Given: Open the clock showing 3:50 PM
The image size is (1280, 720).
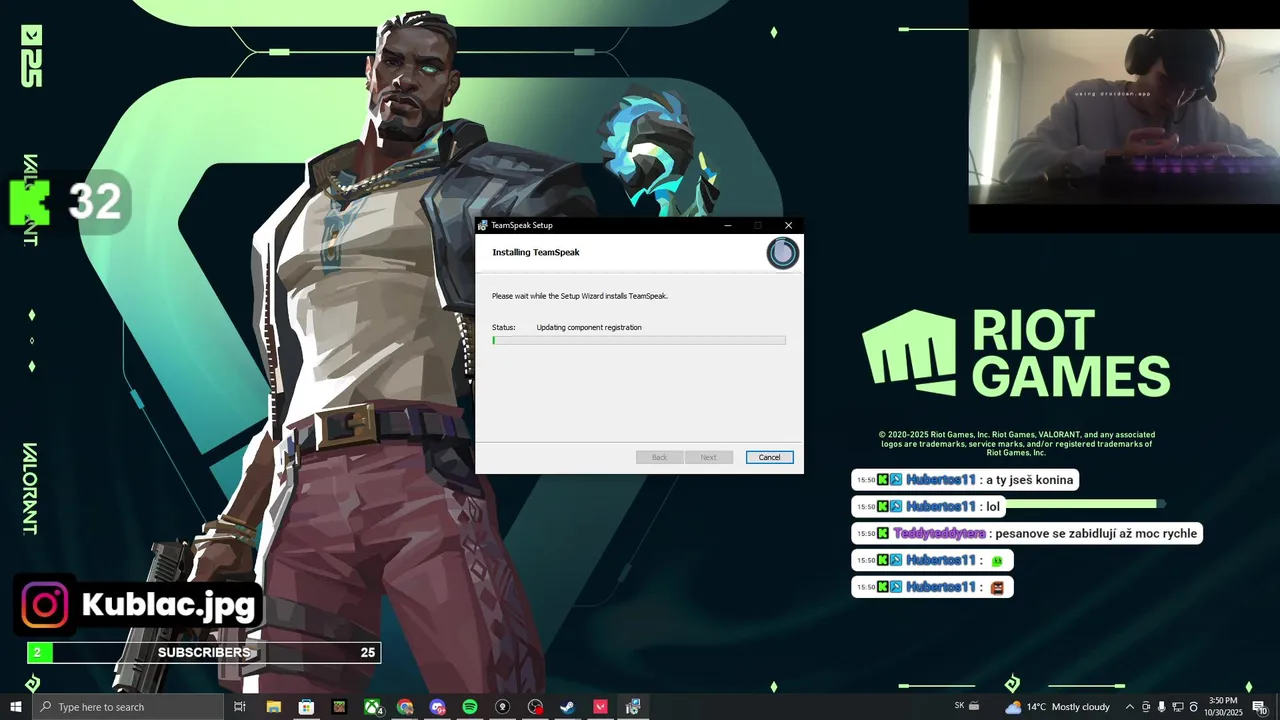Looking at the screenshot, I should (x=1223, y=707).
